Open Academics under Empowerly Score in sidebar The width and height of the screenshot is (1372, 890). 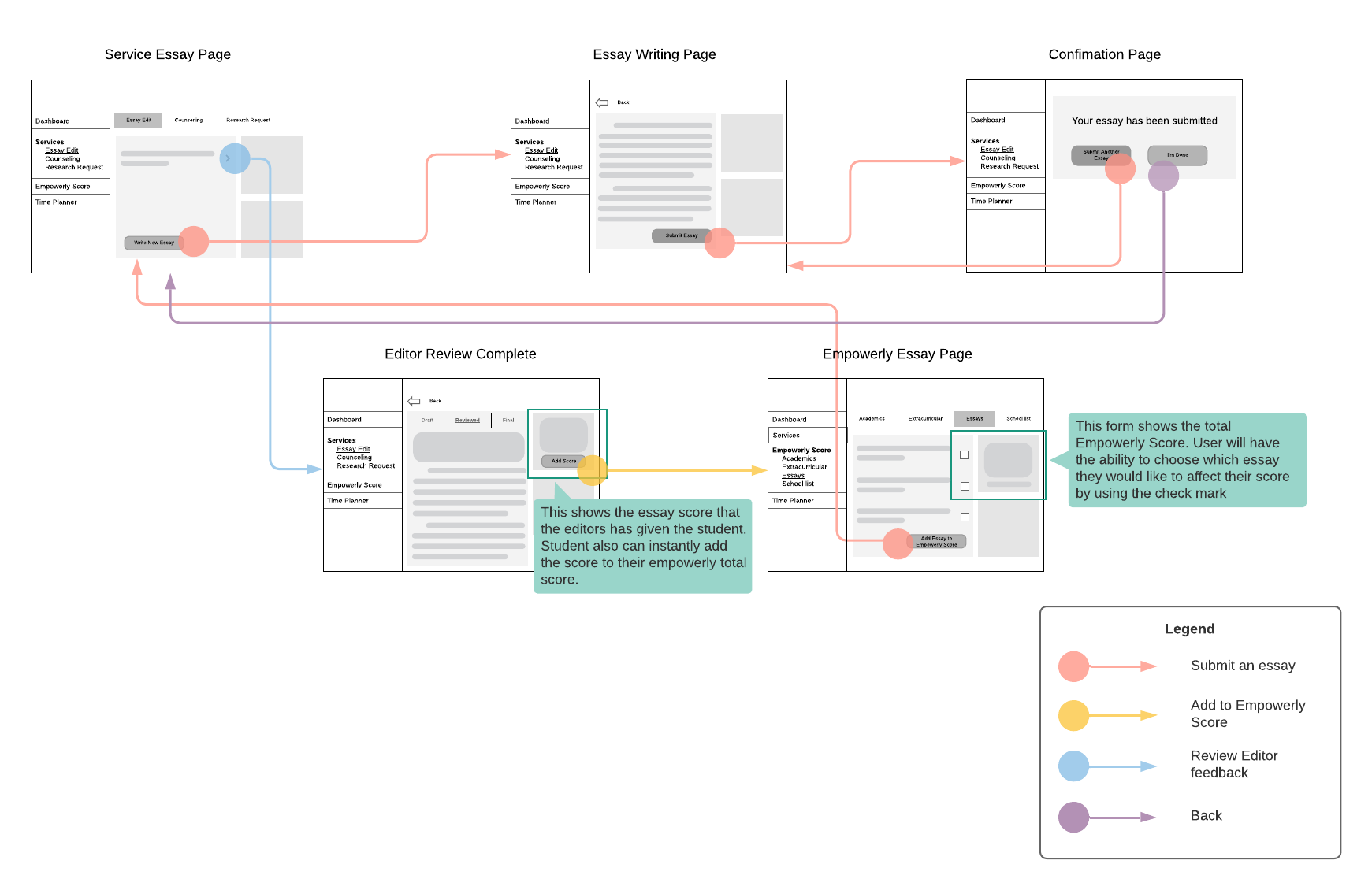[x=799, y=458]
